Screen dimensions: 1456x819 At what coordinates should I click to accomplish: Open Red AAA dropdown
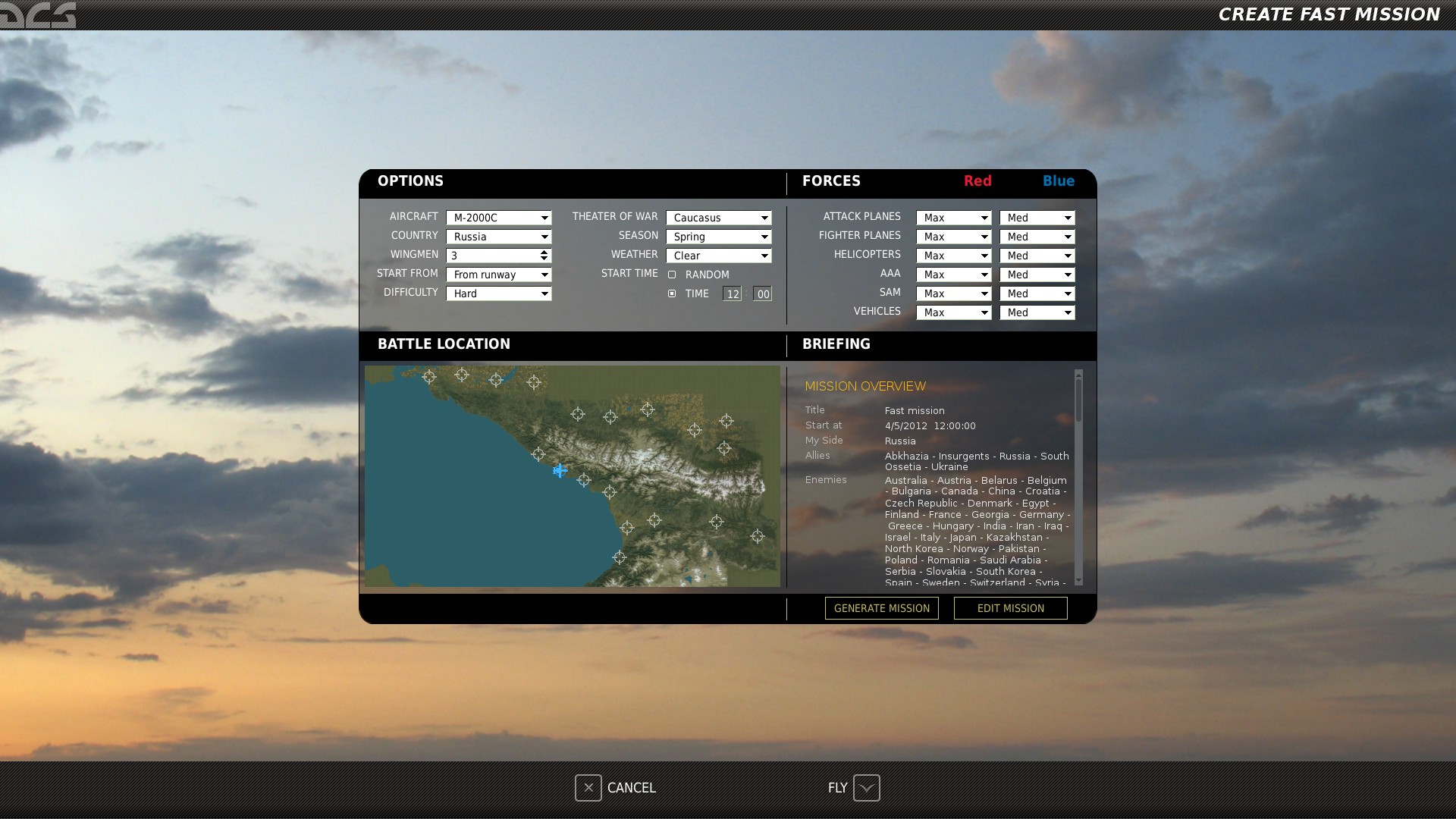click(x=954, y=275)
